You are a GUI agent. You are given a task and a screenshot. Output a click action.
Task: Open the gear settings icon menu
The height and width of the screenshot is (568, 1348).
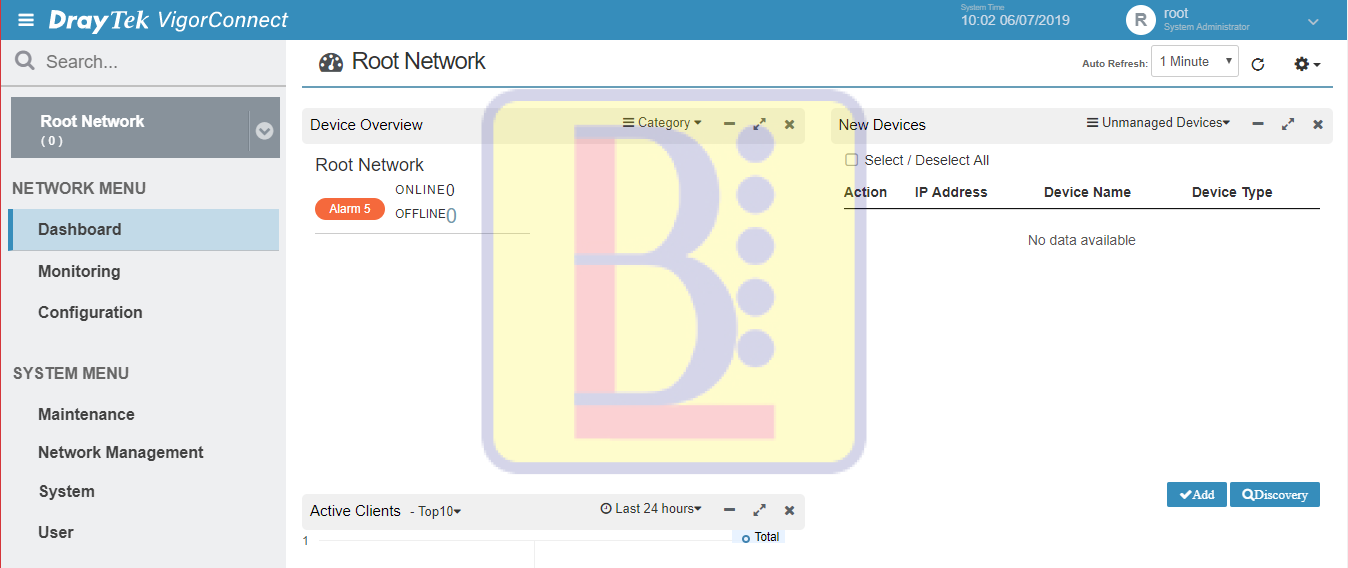[1306, 64]
